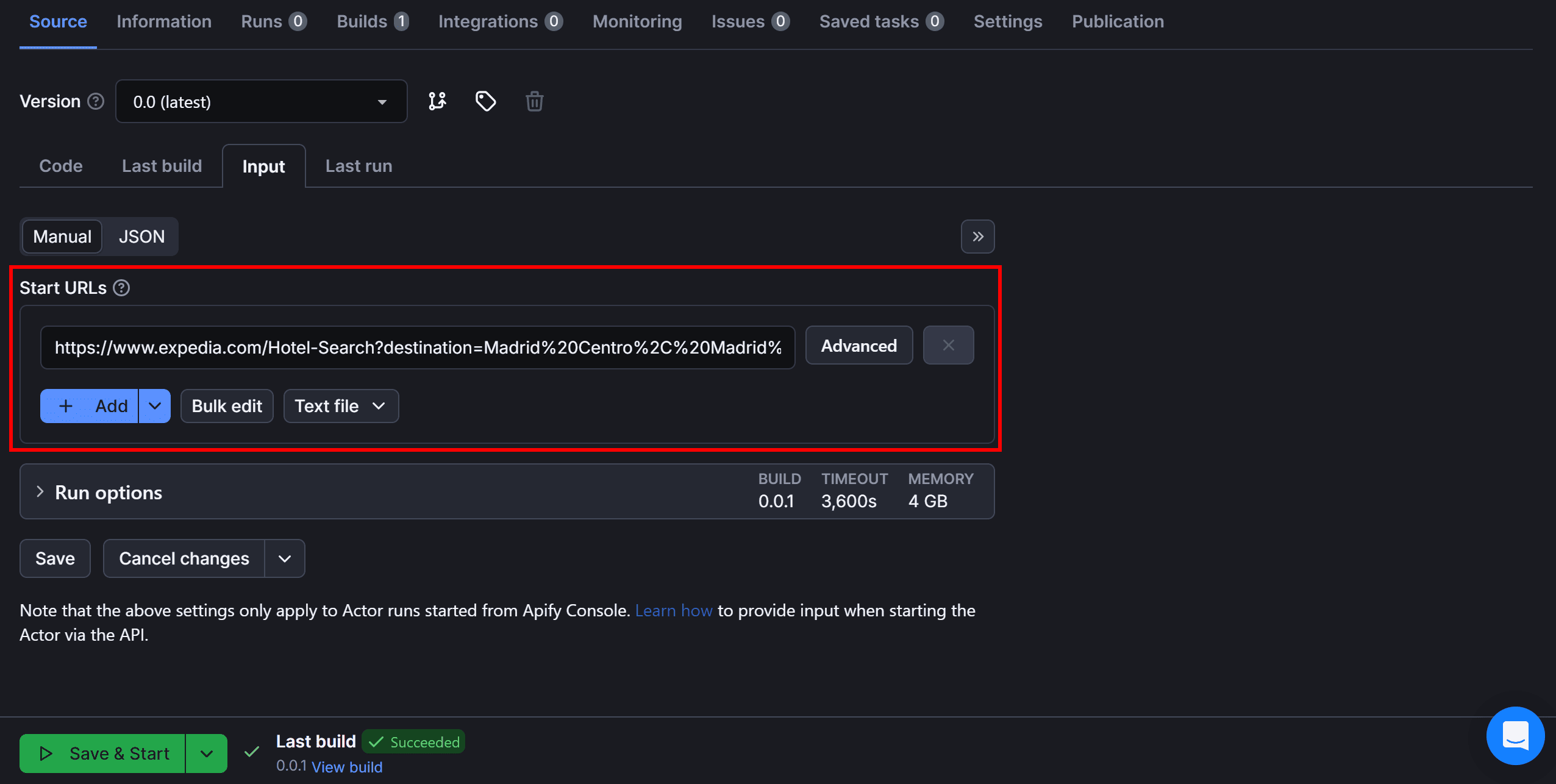
Task: Click the View build link
Action: pyautogui.click(x=347, y=766)
